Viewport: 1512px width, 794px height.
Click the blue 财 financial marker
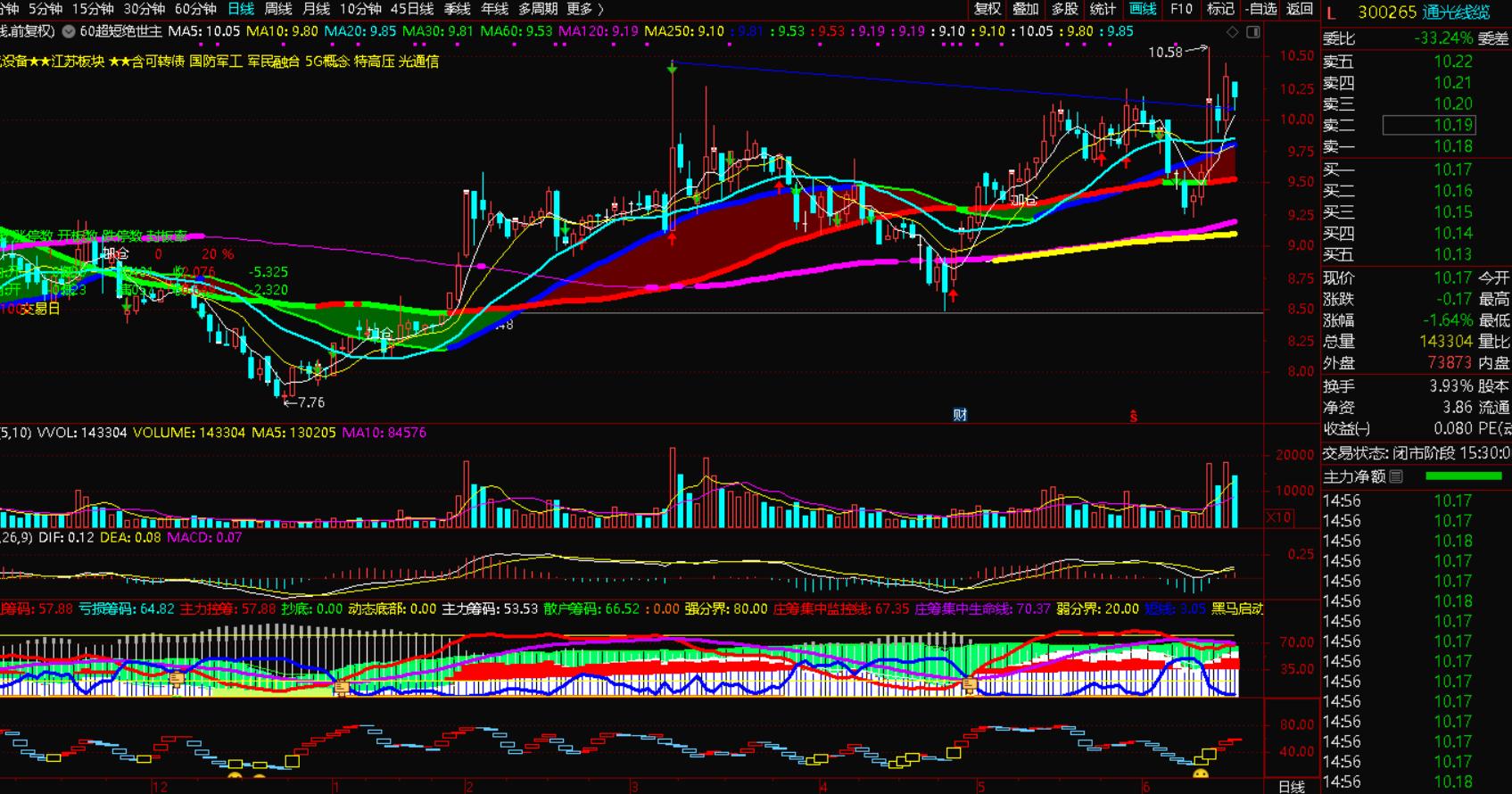click(x=960, y=415)
